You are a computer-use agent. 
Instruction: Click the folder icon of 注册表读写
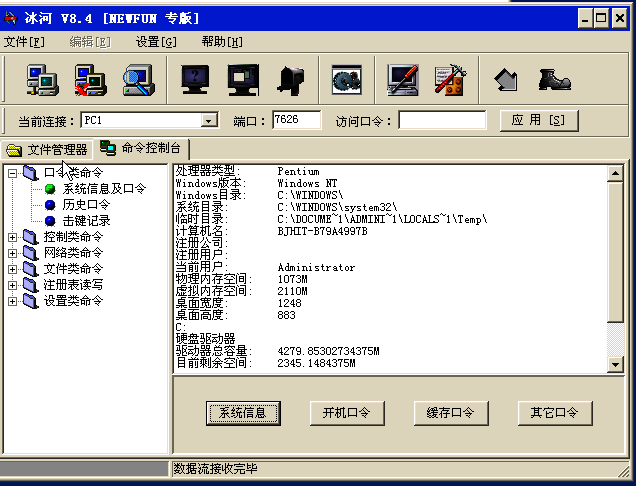pyautogui.click(x=30, y=285)
